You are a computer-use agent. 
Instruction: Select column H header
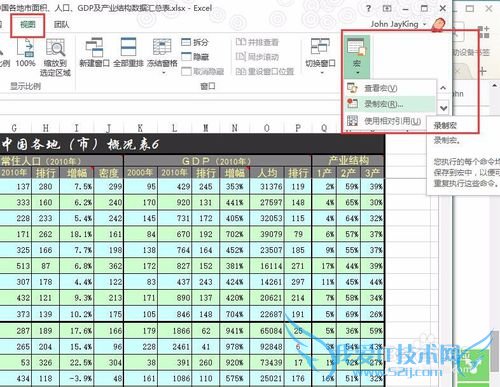click(46, 128)
